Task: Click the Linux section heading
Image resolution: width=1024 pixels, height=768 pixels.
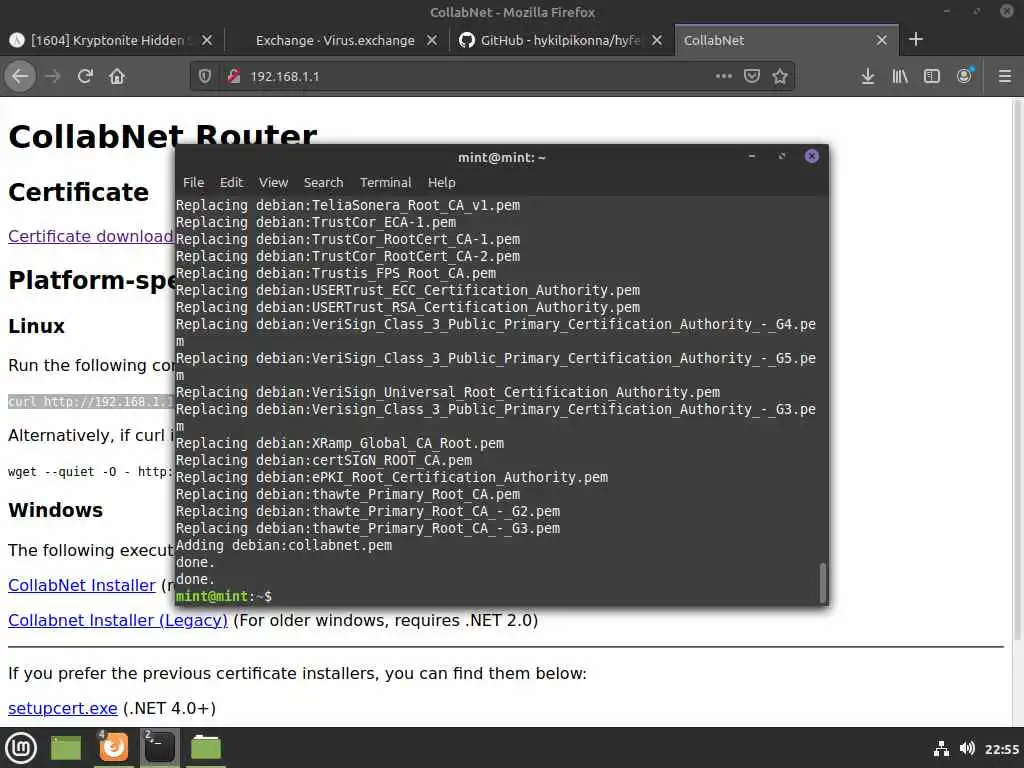Action: click(x=37, y=326)
